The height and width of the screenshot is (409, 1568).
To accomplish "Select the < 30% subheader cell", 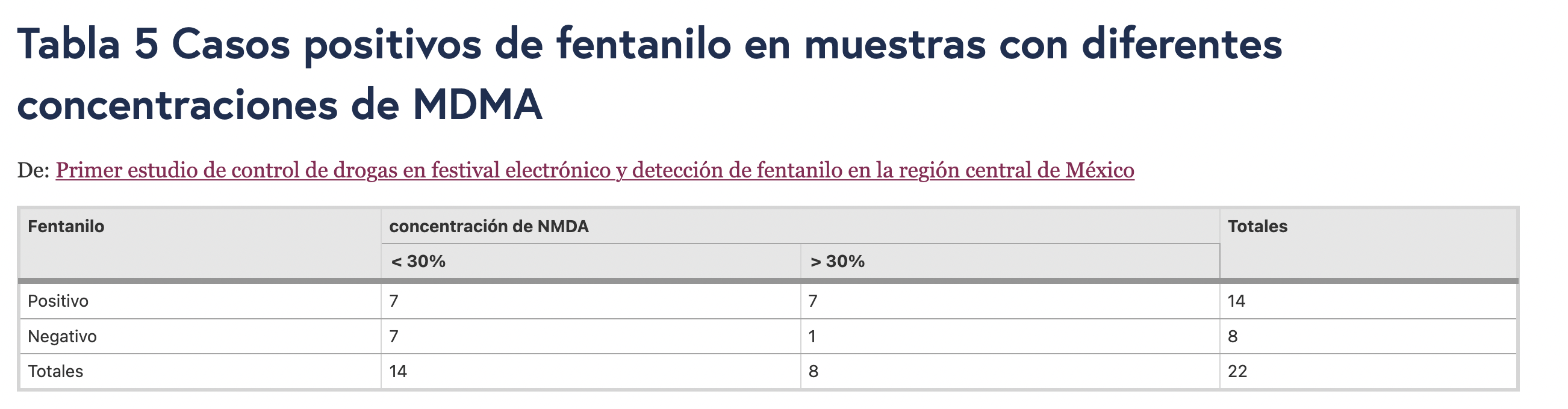I will 418,261.
